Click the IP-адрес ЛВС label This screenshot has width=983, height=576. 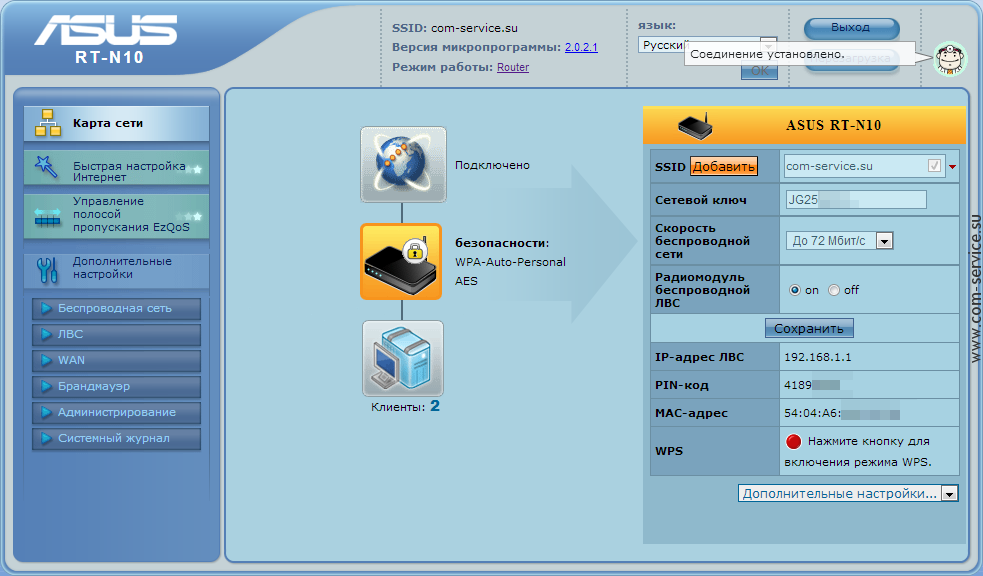[699, 357]
